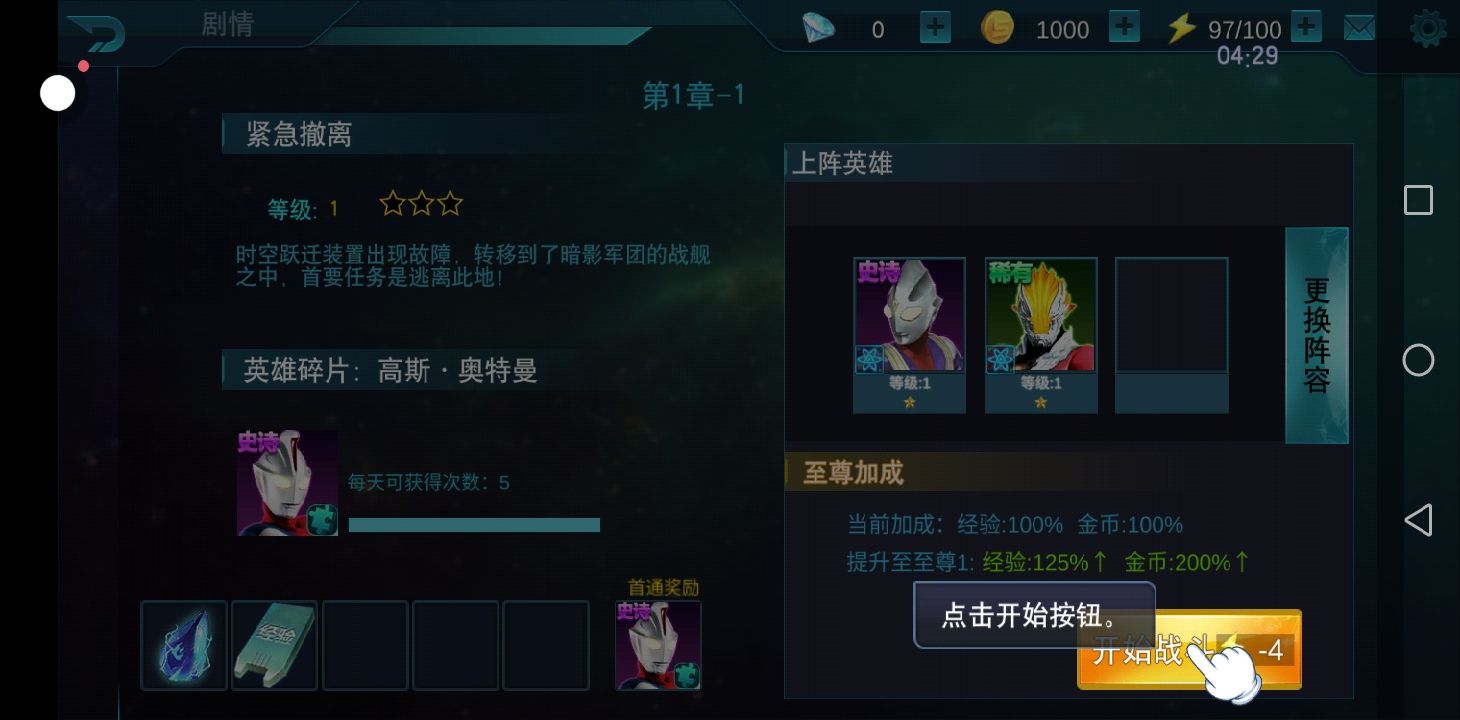This screenshot has height=720, width=1460.
Task: Tap the Cosmos hero fragment portrait
Action: click(287, 483)
